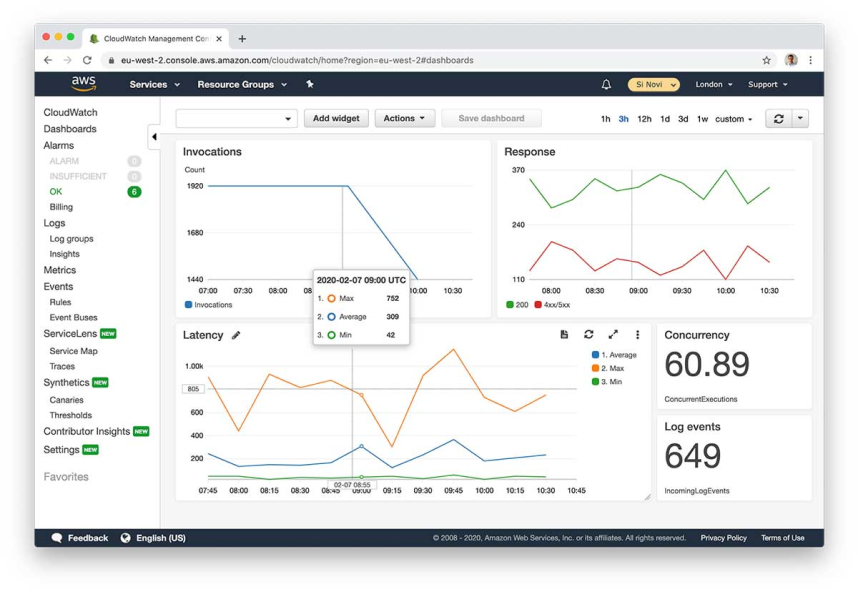
Task: Refresh the Latency widget
Action: [589, 335]
